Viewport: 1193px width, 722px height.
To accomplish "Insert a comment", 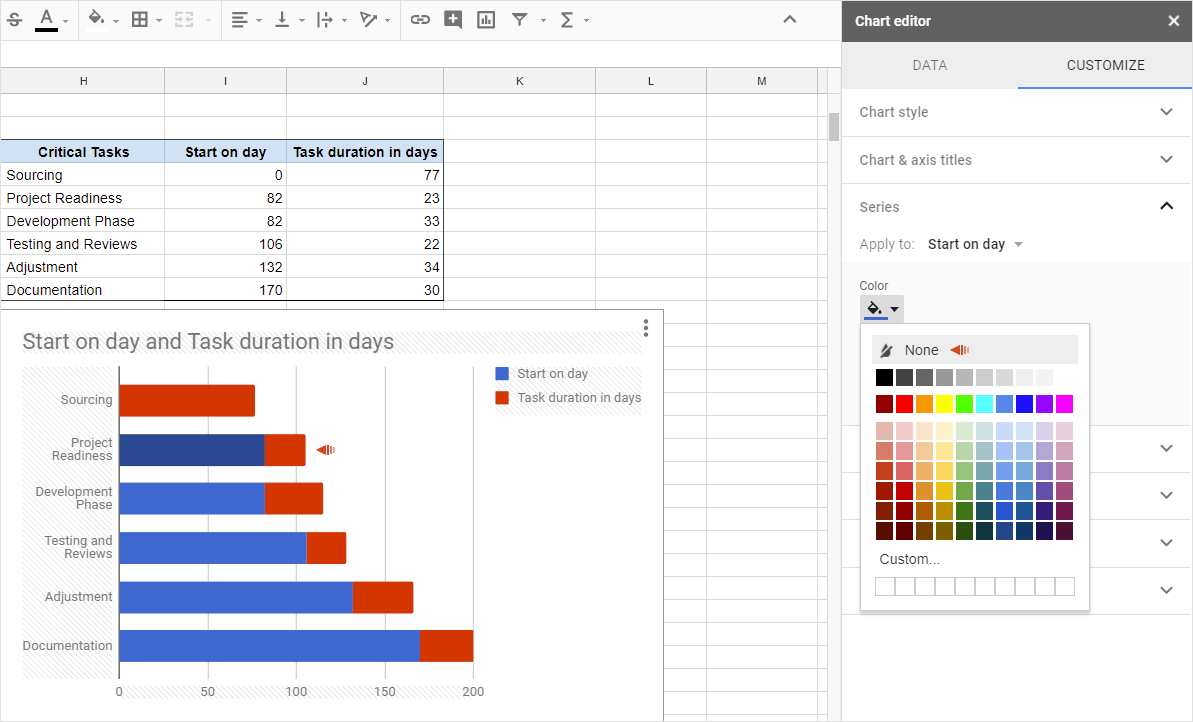I will (452, 19).
